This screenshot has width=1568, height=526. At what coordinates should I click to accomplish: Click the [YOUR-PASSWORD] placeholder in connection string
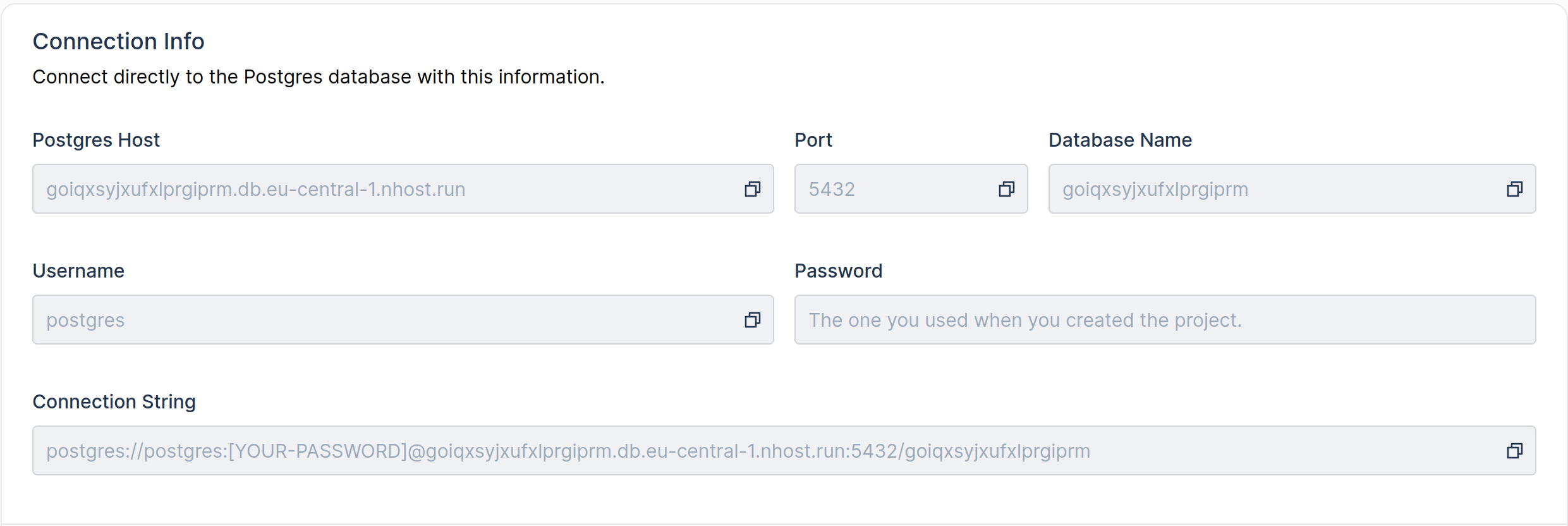318,451
